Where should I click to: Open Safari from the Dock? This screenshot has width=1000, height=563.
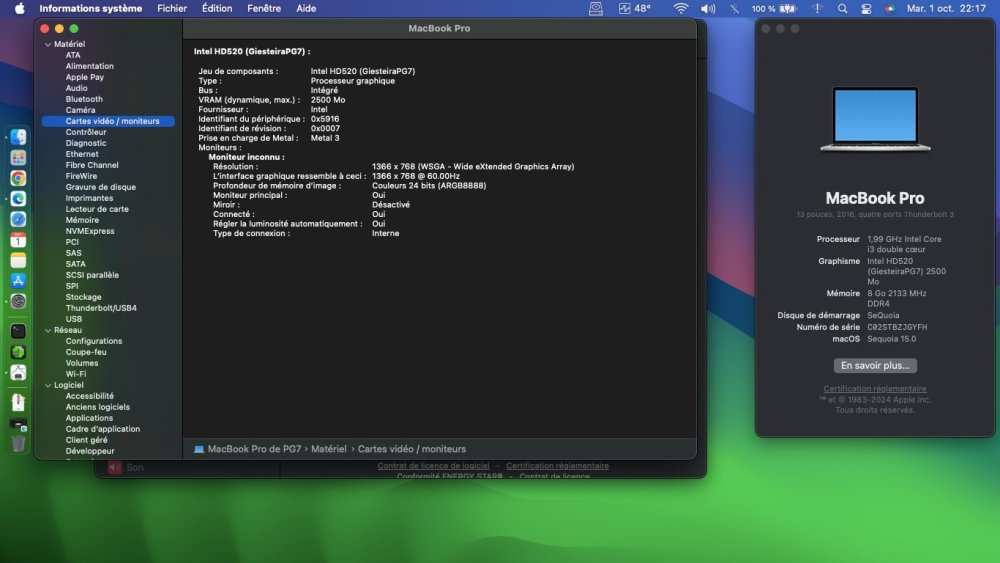click(x=18, y=219)
